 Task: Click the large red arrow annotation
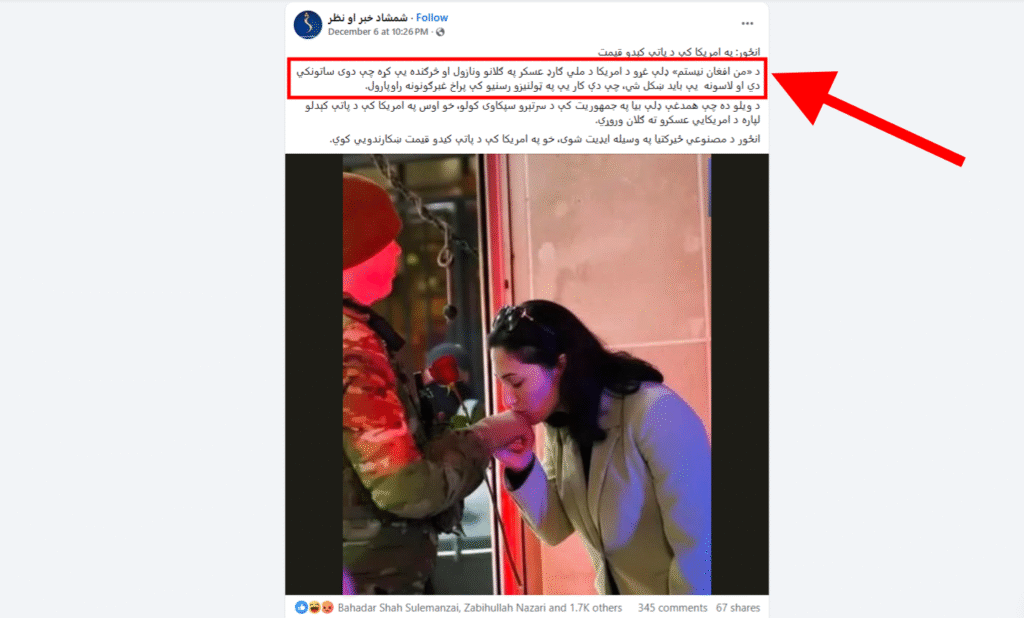pyautogui.click(x=869, y=115)
